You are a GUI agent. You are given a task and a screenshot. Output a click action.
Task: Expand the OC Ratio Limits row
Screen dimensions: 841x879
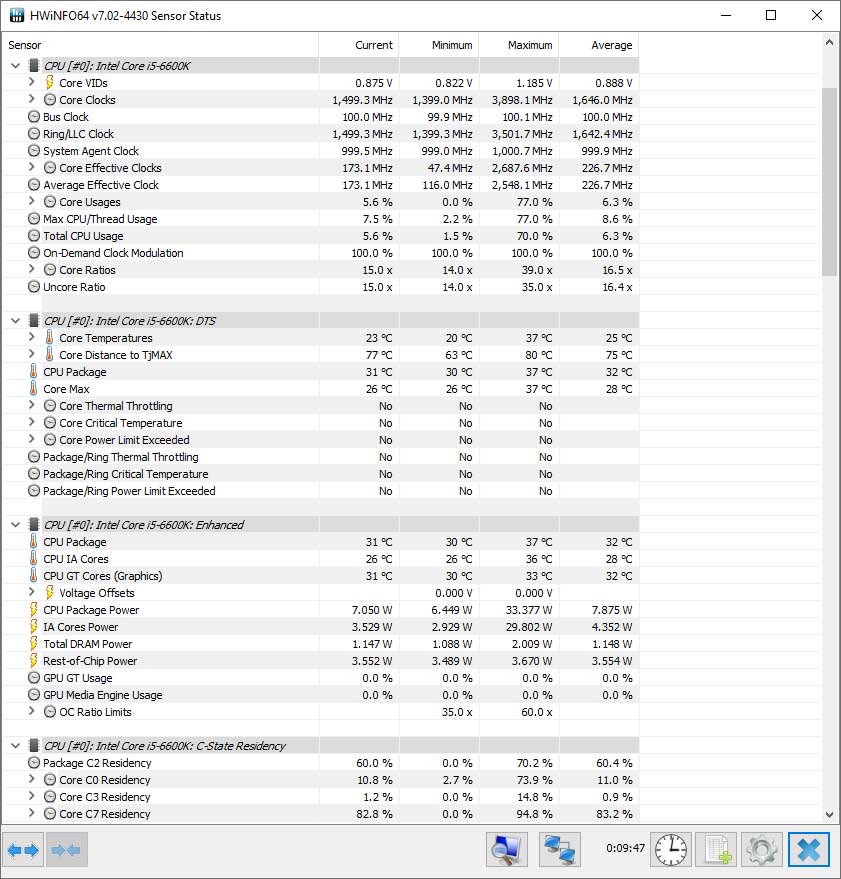[x=31, y=711]
